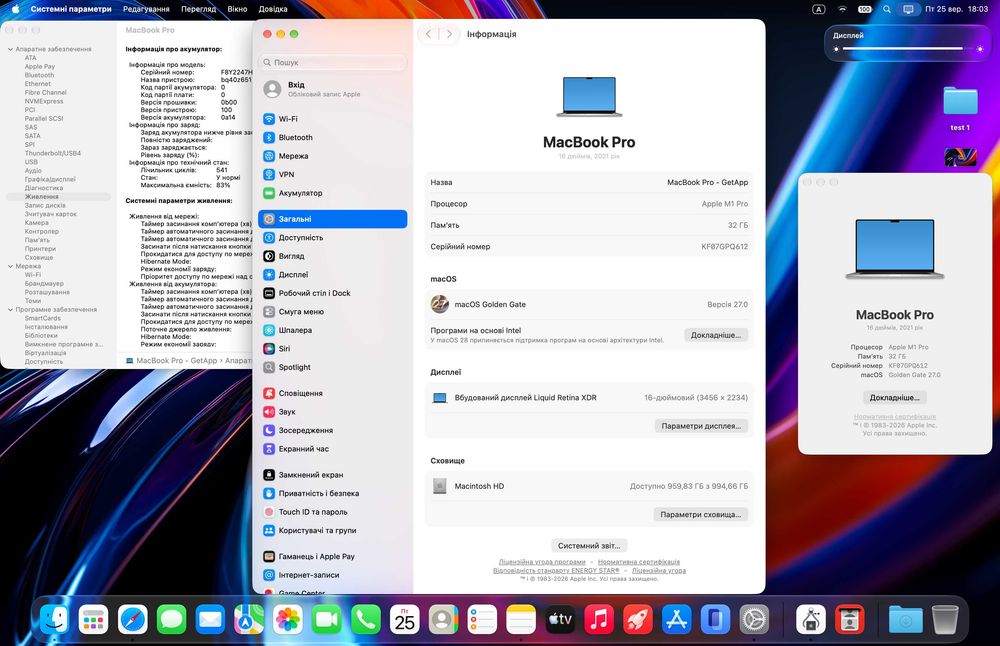The image size is (1000, 646).
Task: Open Шпалера settings
Action: pos(332,330)
